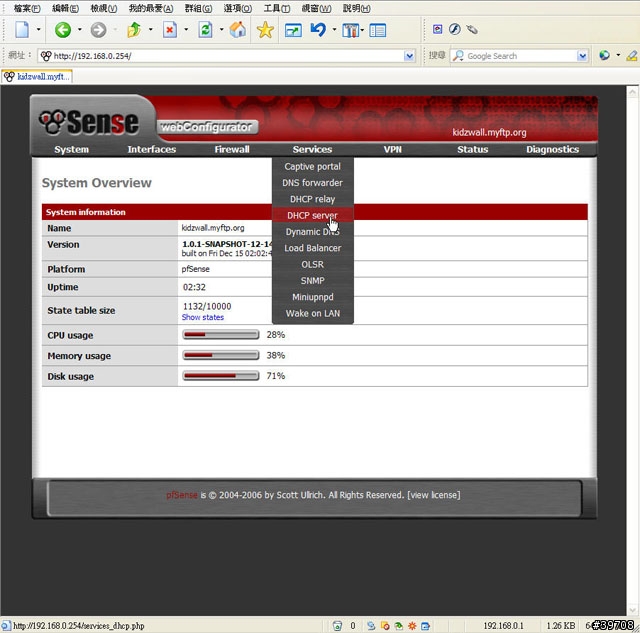The image size is (640, 633).
Task: Open the view license link in the footer
Action: (433, 495)
